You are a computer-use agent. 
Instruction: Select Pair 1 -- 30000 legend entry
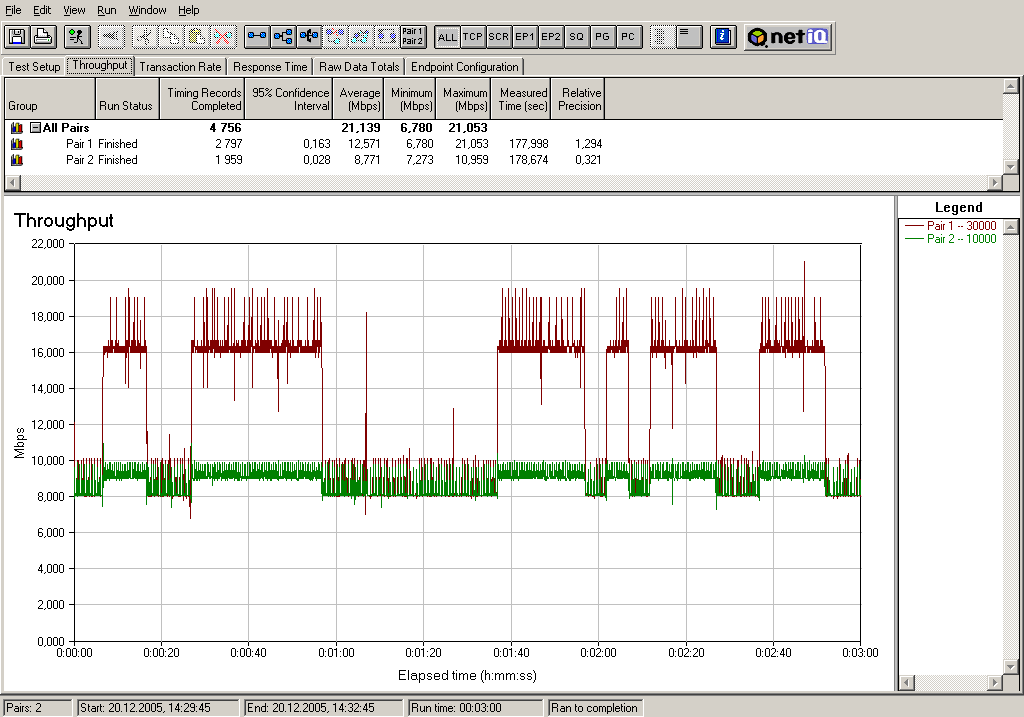pos(961,226)
